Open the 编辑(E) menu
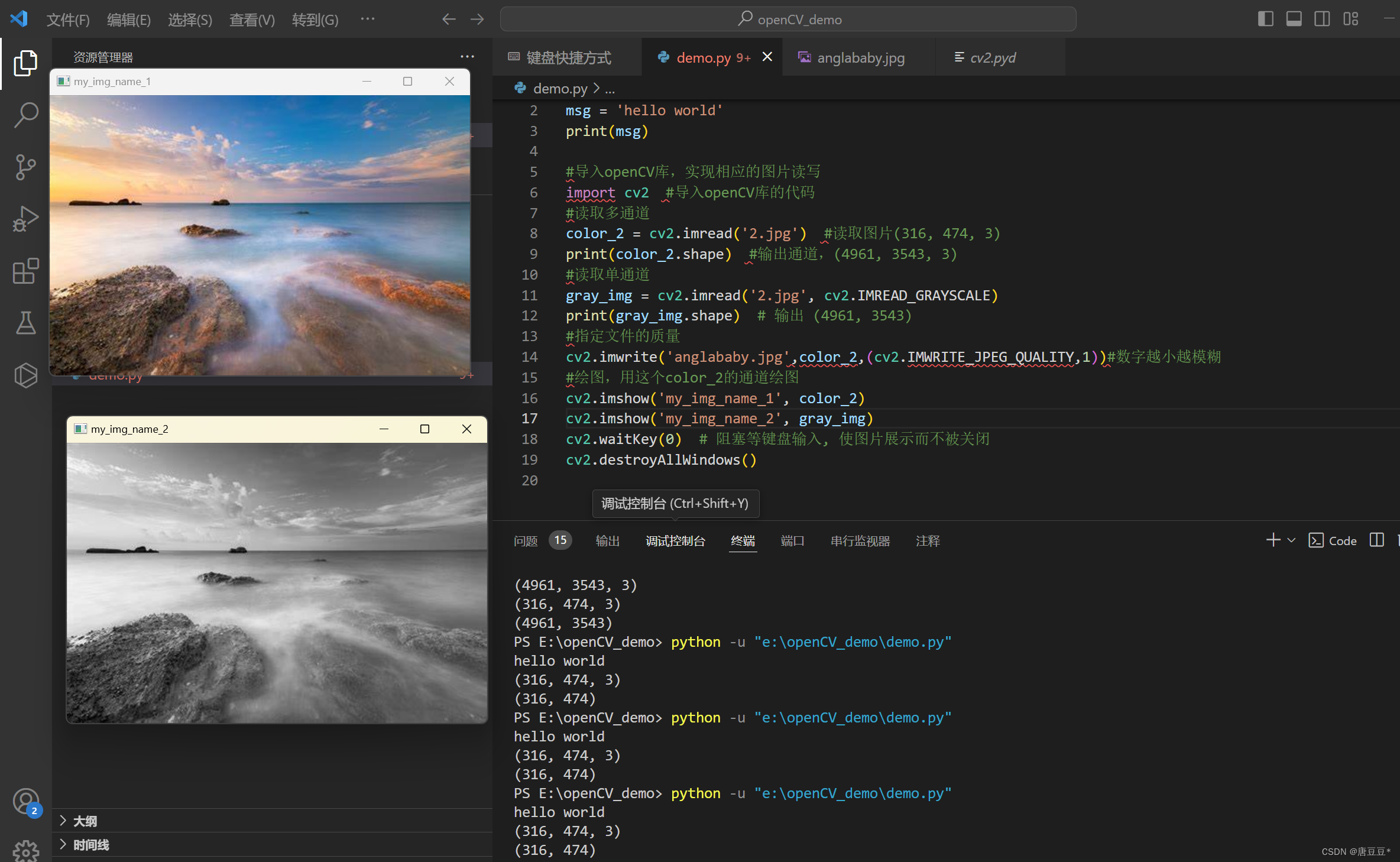 point(129,20)
